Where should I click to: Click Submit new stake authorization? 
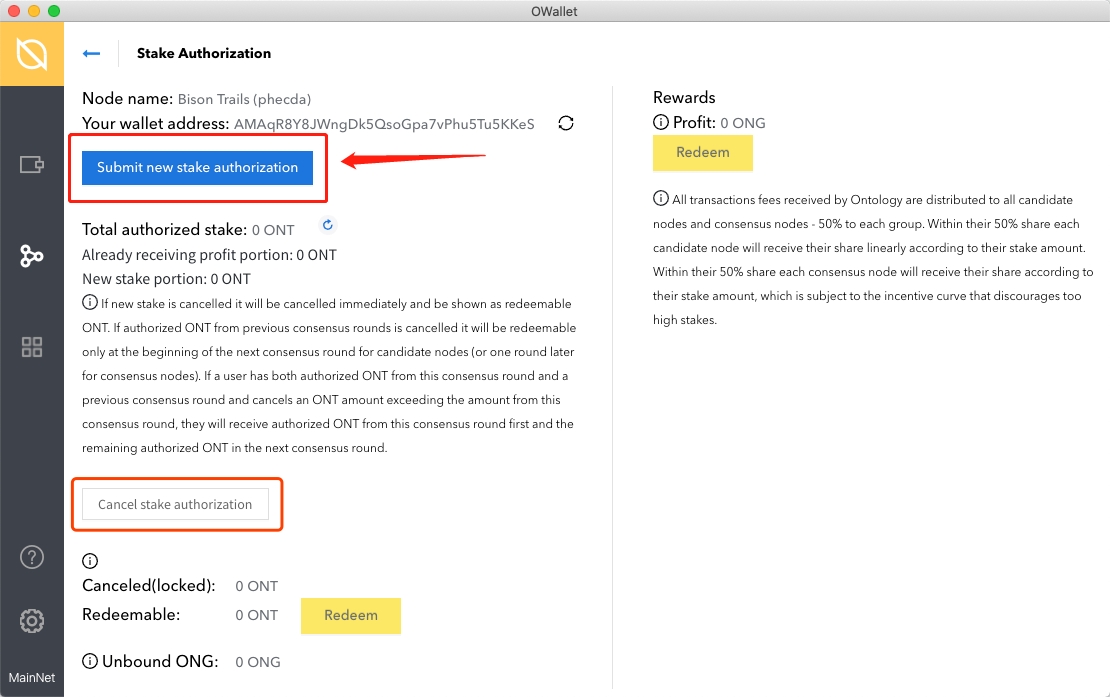click(x=198, y=168)
